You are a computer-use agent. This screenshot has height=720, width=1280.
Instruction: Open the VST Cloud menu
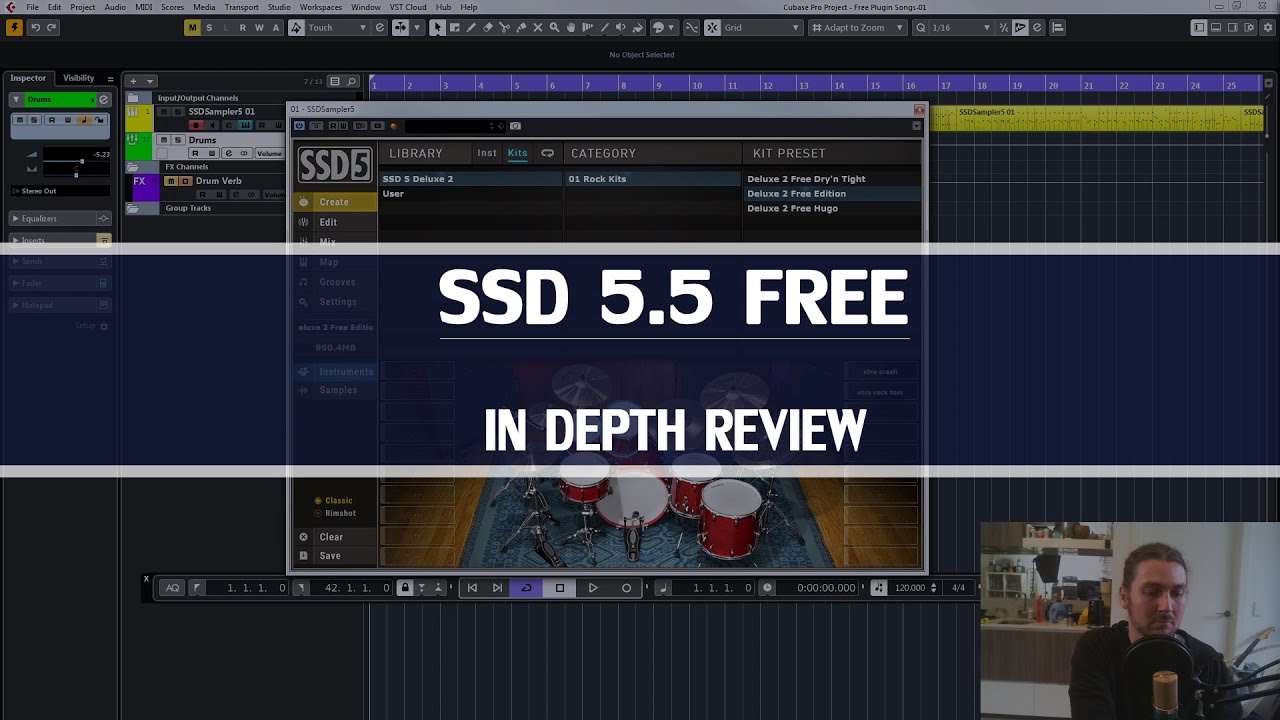[408, 7]
